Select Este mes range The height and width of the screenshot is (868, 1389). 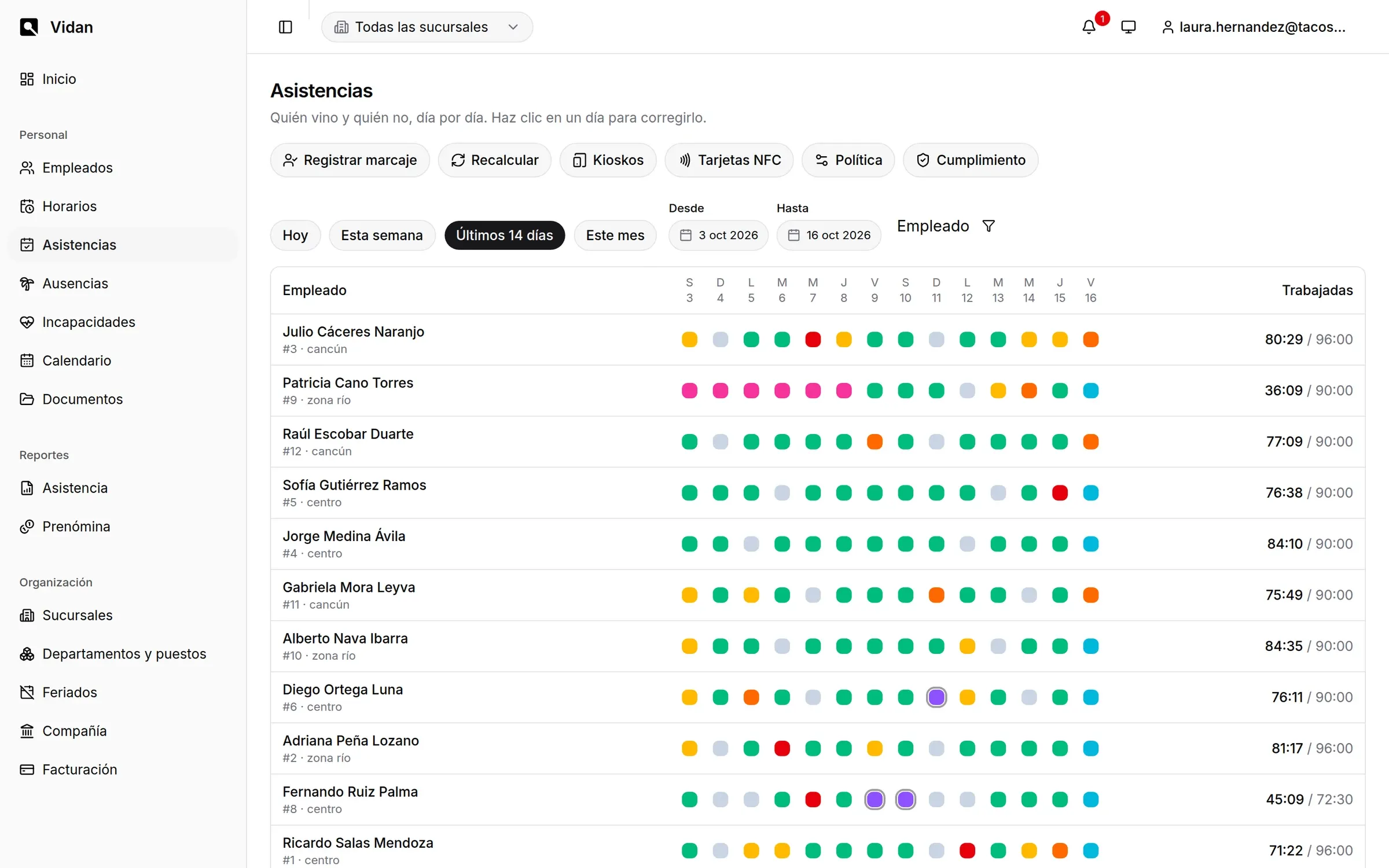point(615,236)
